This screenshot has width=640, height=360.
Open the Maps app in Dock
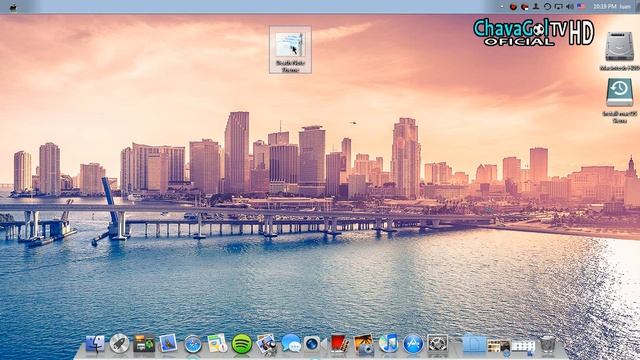point(217,344)
